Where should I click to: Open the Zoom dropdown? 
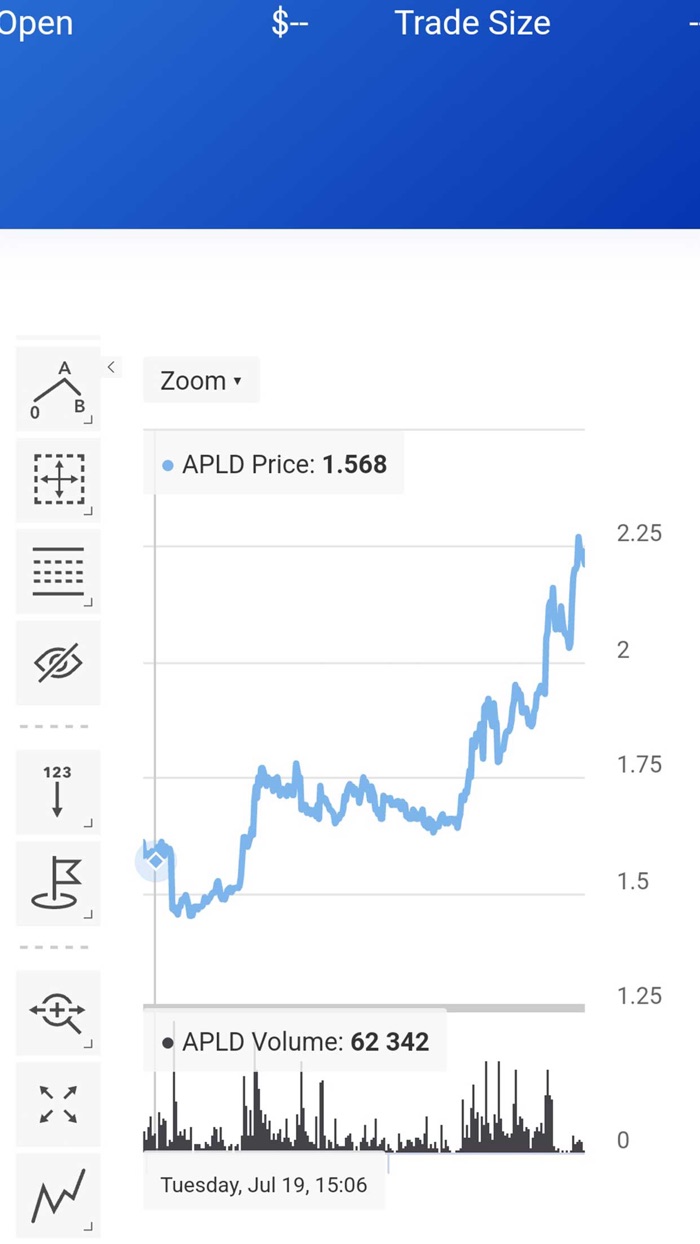(x=201, y=381)
